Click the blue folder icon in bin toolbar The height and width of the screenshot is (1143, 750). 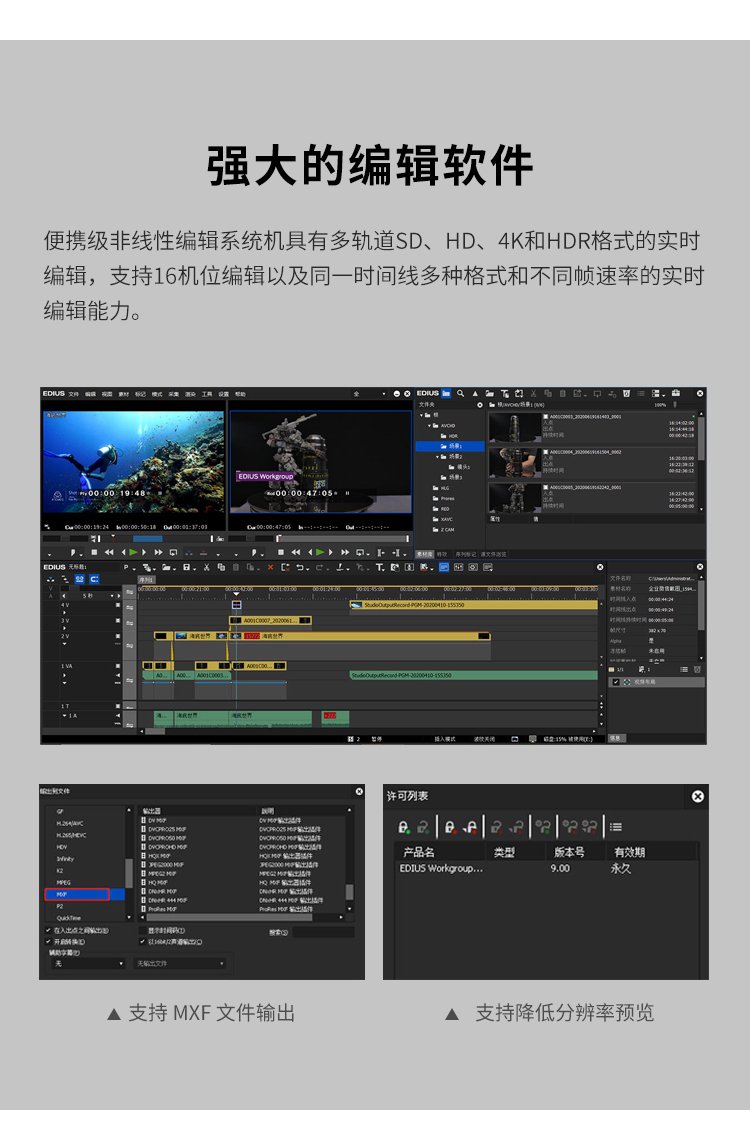pos(447,393)
